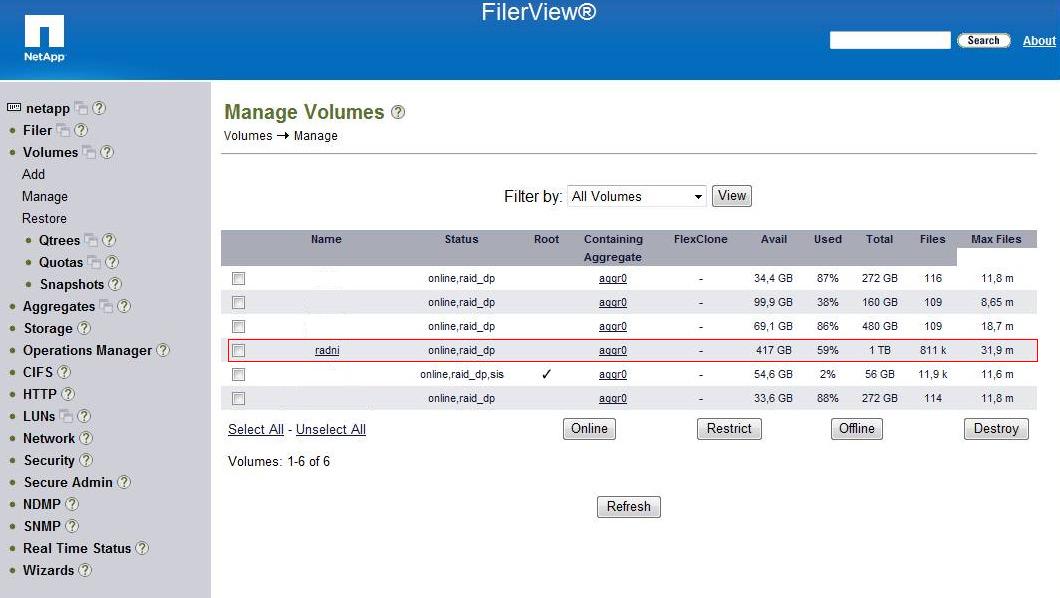This screenshot has height=598, width=1060.
Task: Open help icon next to Network
Action: (86, 438)
